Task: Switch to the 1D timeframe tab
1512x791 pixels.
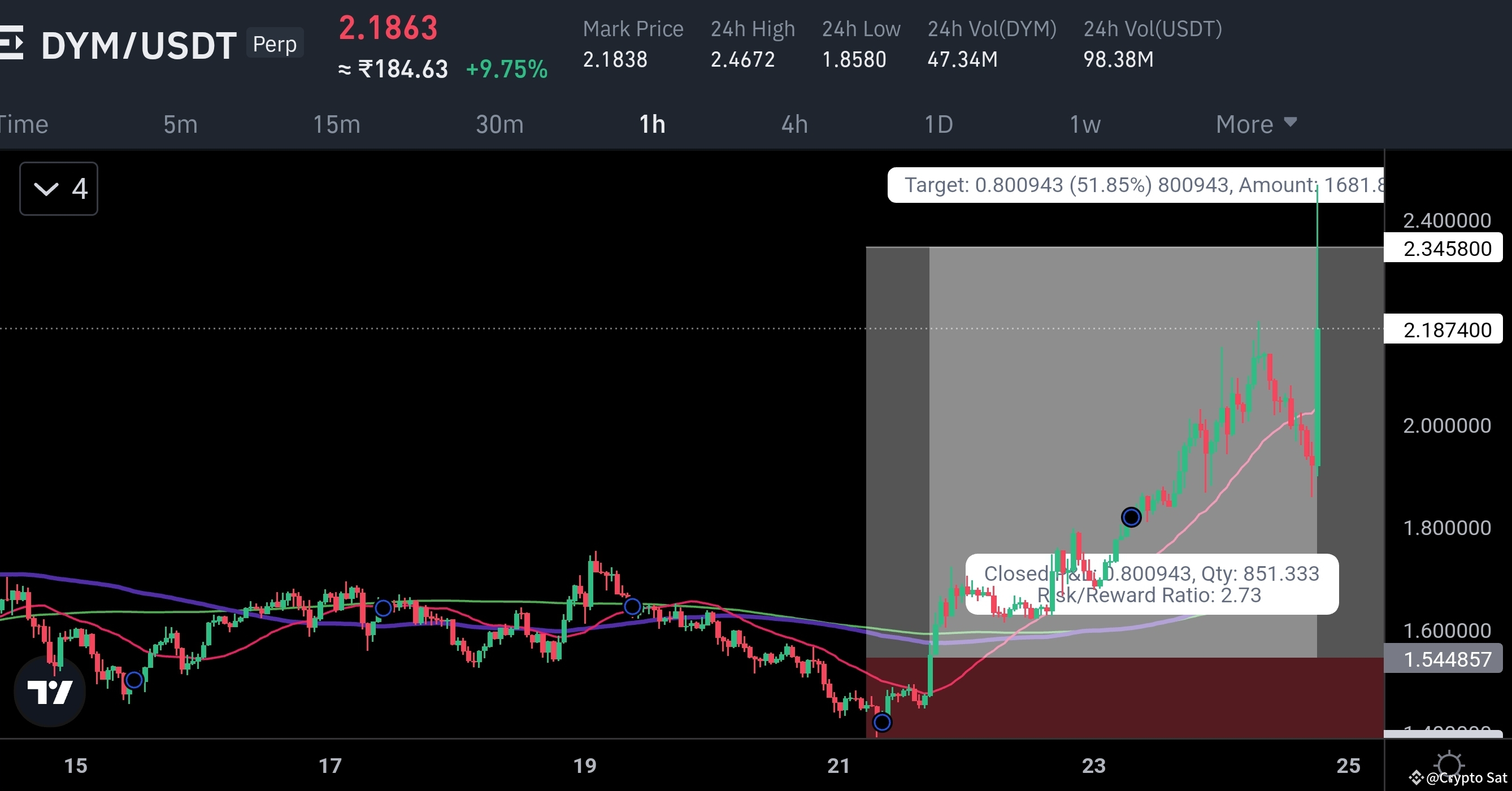Action: (937, 124)
